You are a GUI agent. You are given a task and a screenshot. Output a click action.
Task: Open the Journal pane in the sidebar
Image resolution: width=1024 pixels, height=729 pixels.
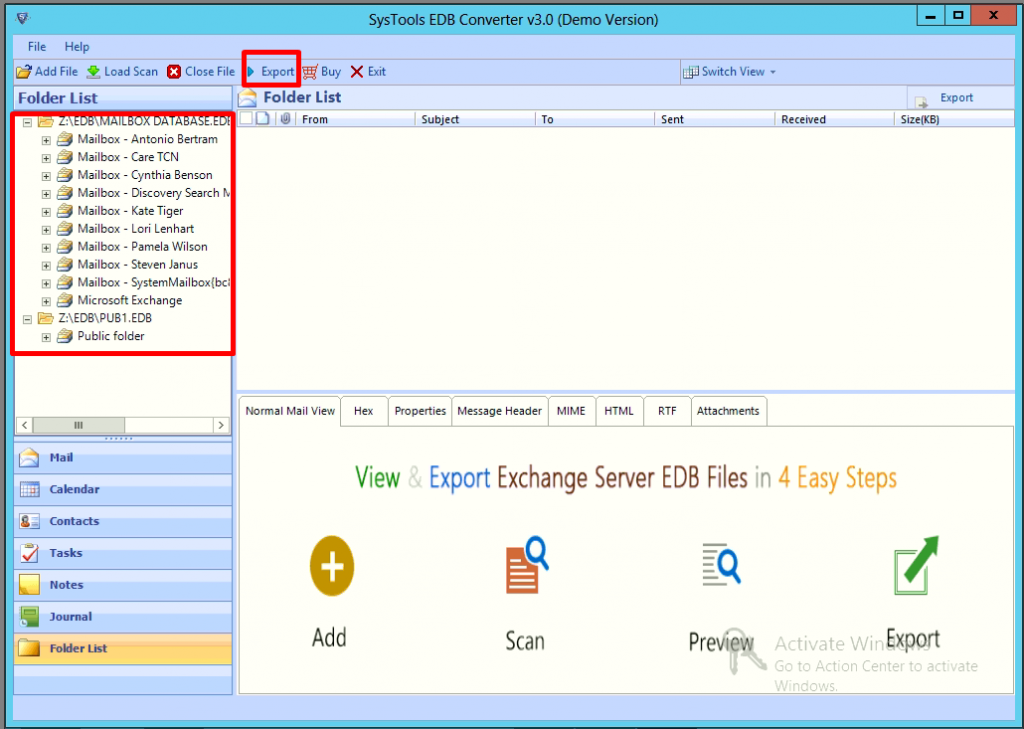point(123,617)
